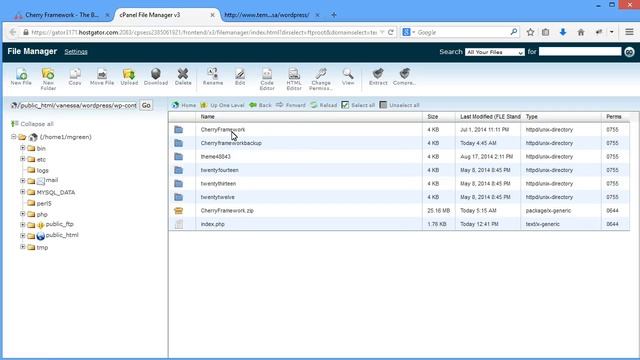Select the twentyfourteen folder
The image size is (640, 360).
[x=399, y=170]
